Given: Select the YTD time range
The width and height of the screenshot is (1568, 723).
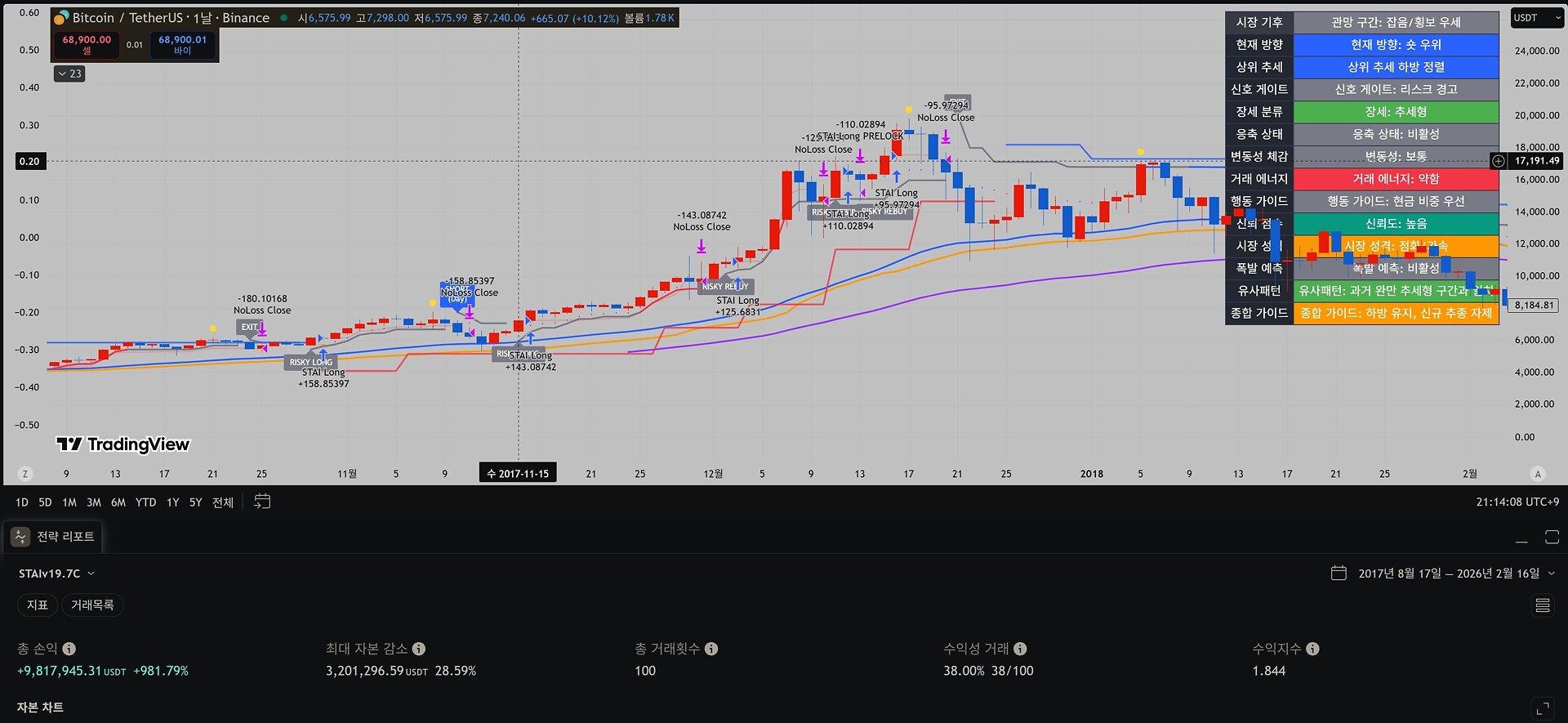Looking at the screenshot, I should [145, 502].
